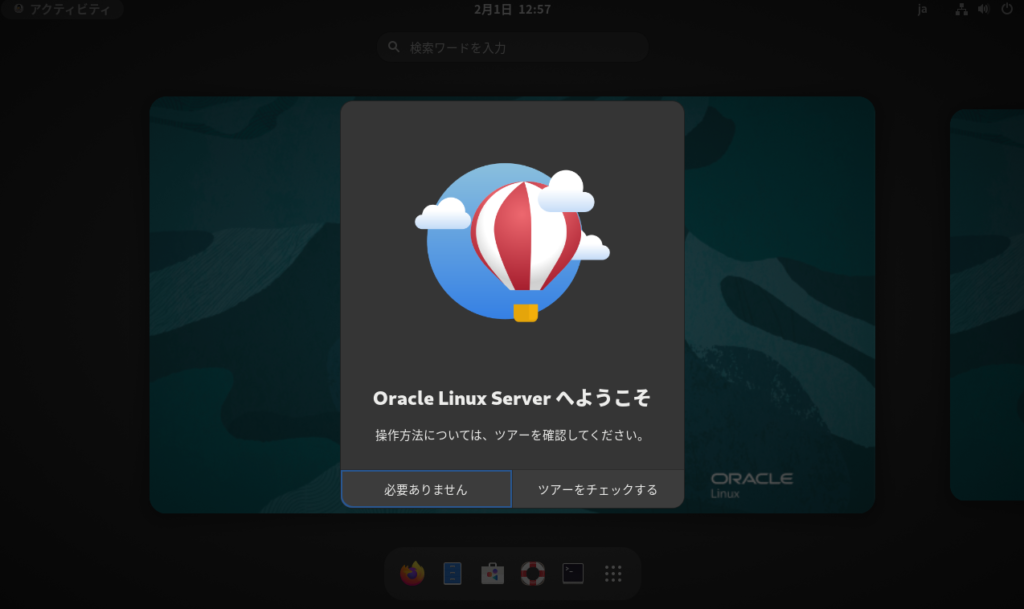Select the second workspace thumbnail on right
1024x609 pixels.
pos(986,304)
